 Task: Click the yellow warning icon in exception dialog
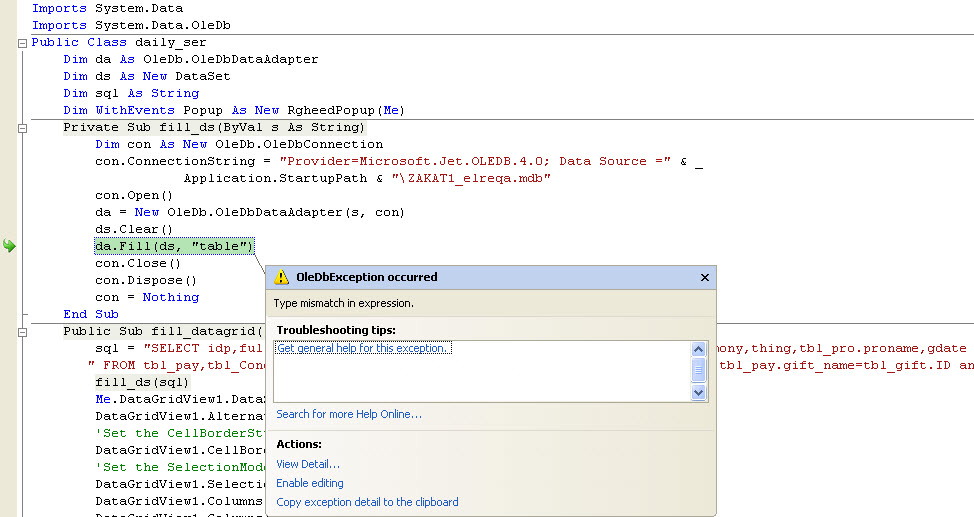point(281,277)
